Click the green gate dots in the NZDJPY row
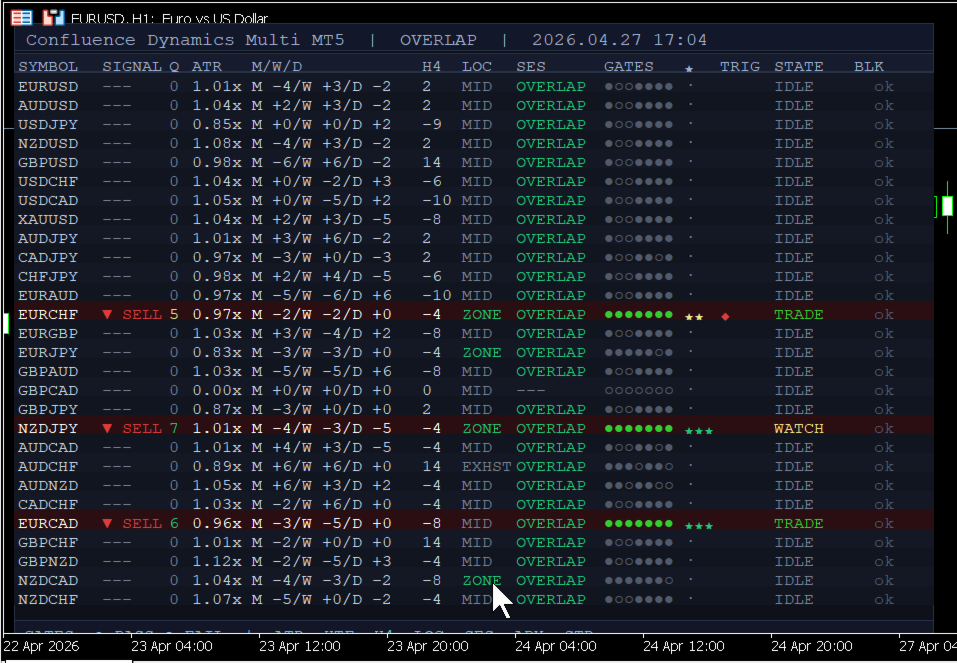The width and height of the screenshot is (957, 663). (638, 429)
